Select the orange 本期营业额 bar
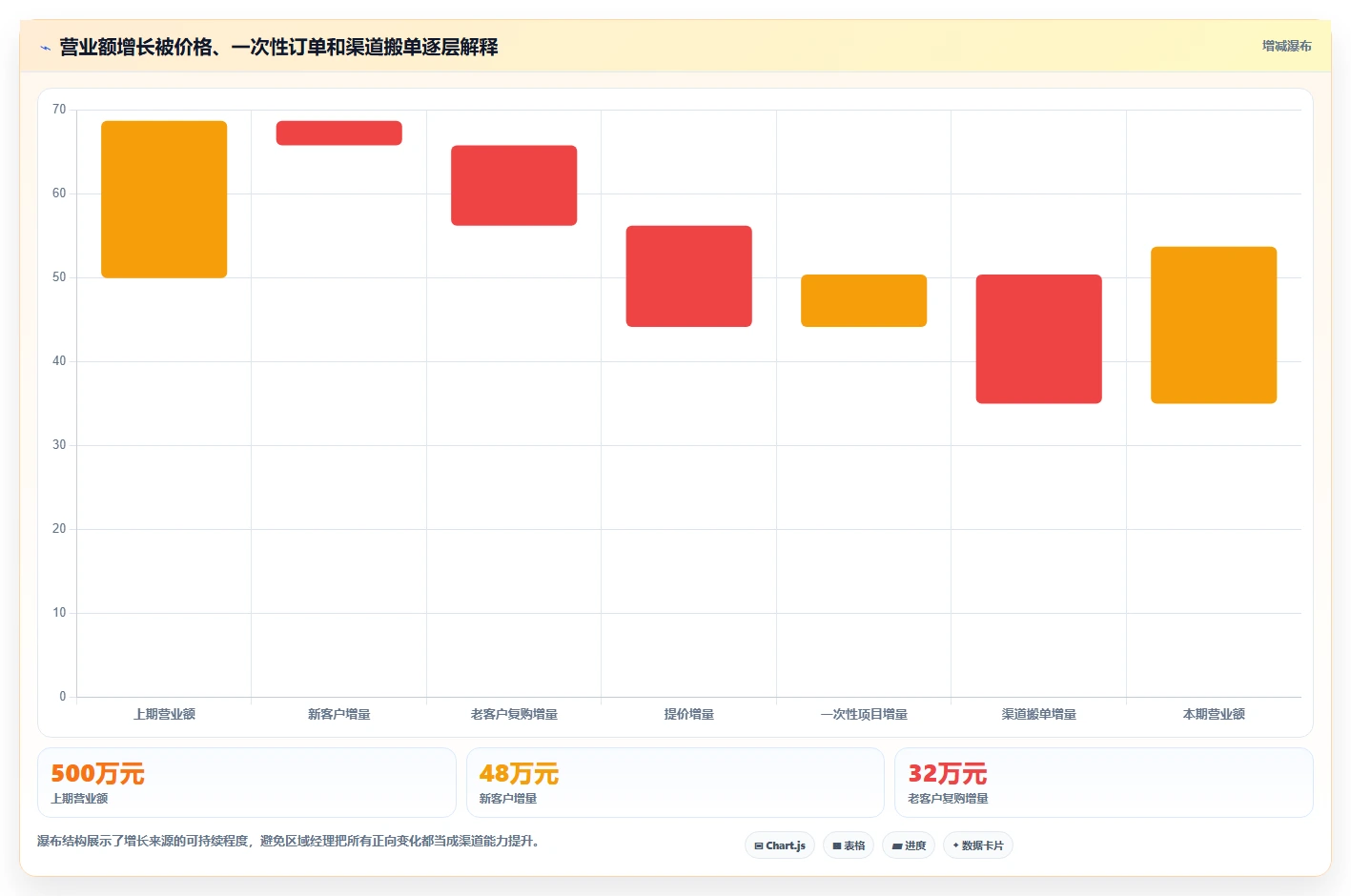Image resolution: width=1351 pixels, height=896 pixels. pyautogui.click(x=1214, y=325)
